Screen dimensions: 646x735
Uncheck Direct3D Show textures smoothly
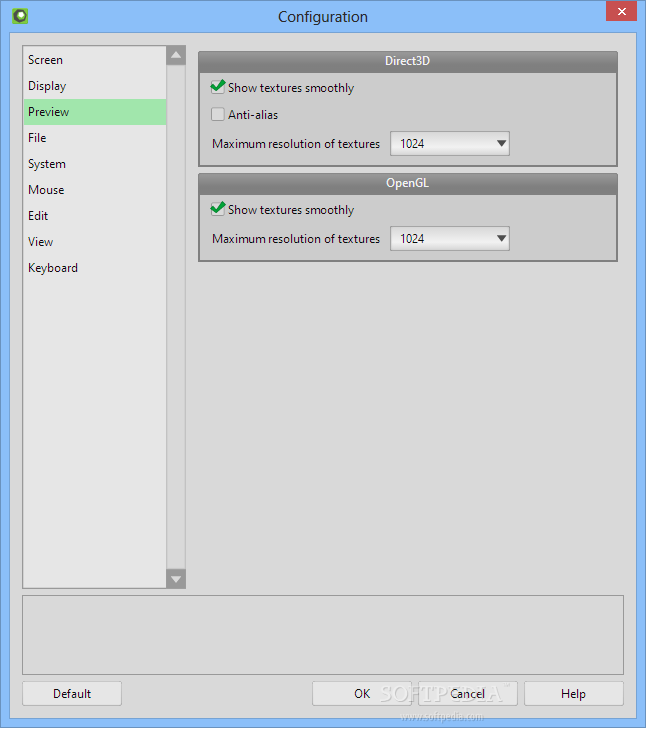coord(218,87)
